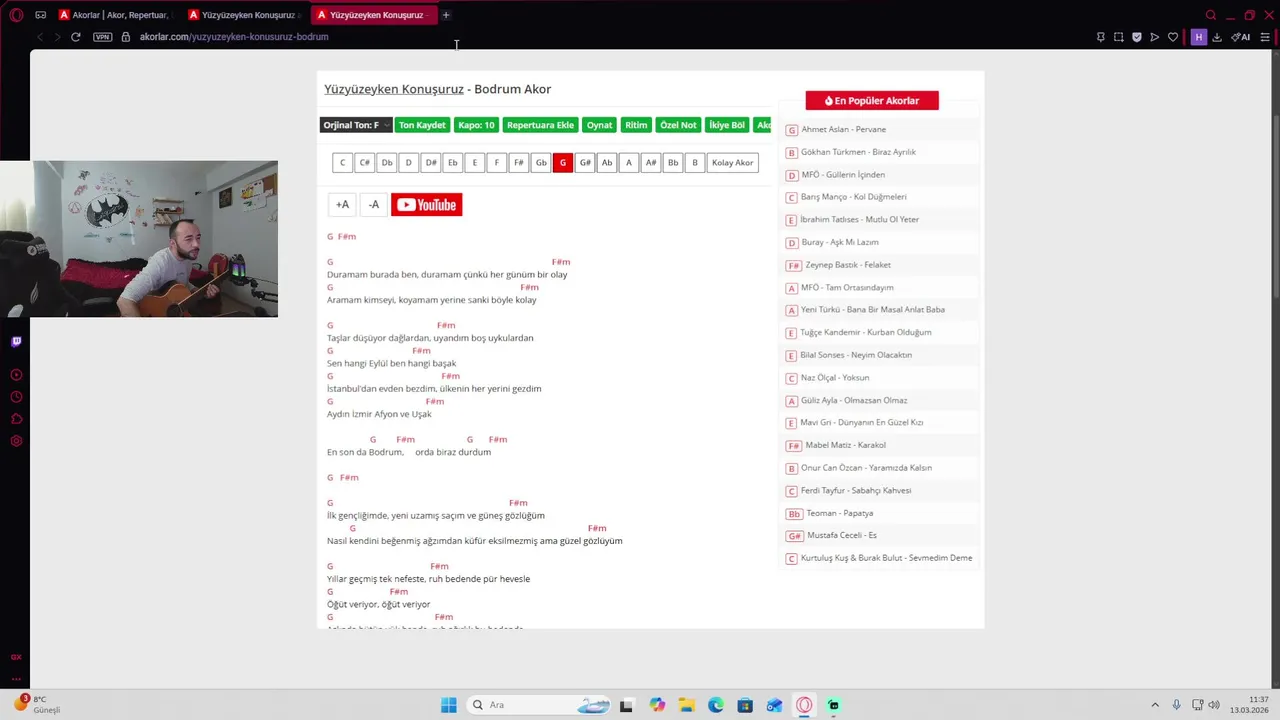This screenshot has width=1280, height=720.
Task: Open the downloads arrow icon
Action: (1217, 37)
